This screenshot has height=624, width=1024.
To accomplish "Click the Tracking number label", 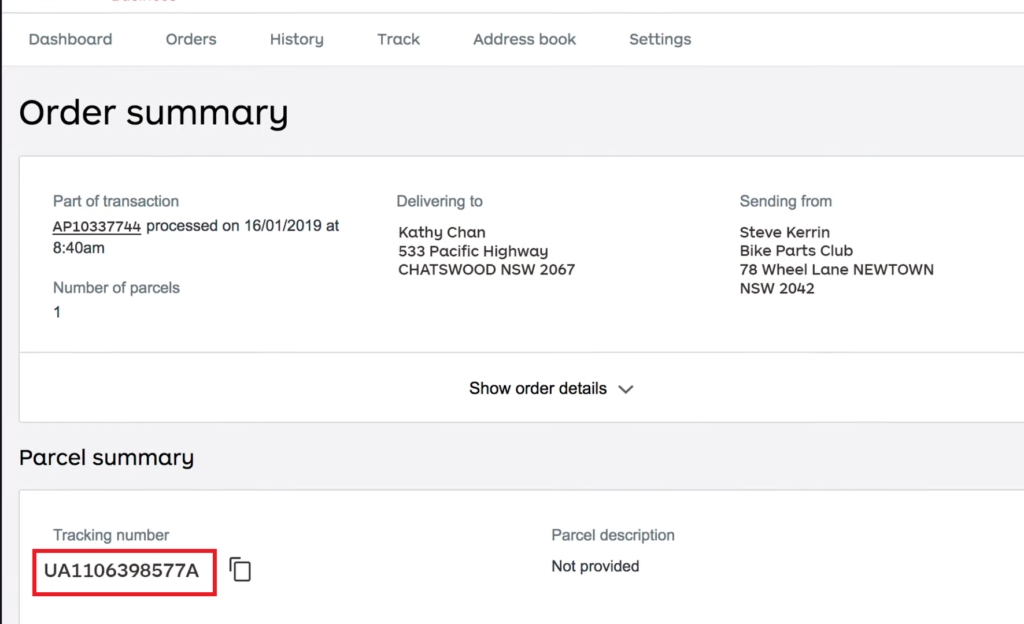I will point(110,535).
